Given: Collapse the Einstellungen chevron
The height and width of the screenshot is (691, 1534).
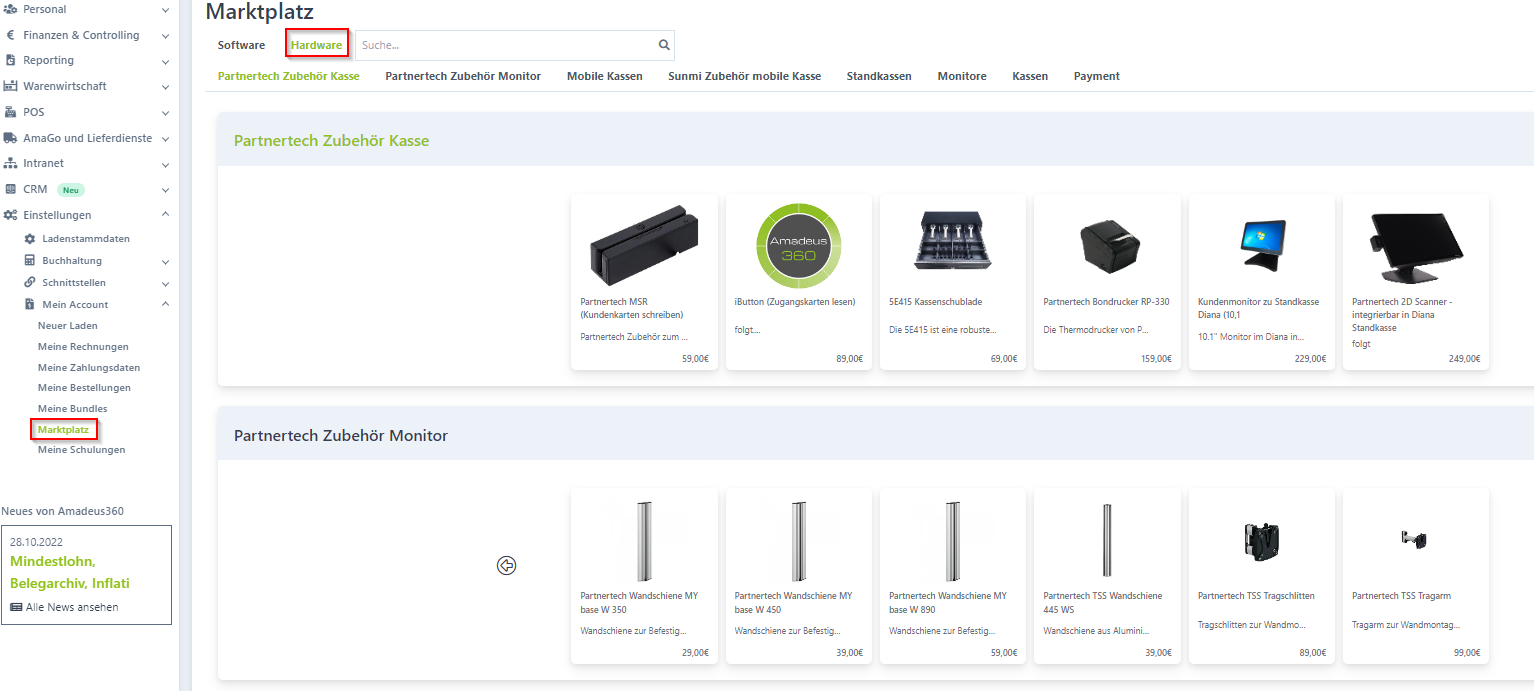Looking at the screenshot, I should pos(165,215).
